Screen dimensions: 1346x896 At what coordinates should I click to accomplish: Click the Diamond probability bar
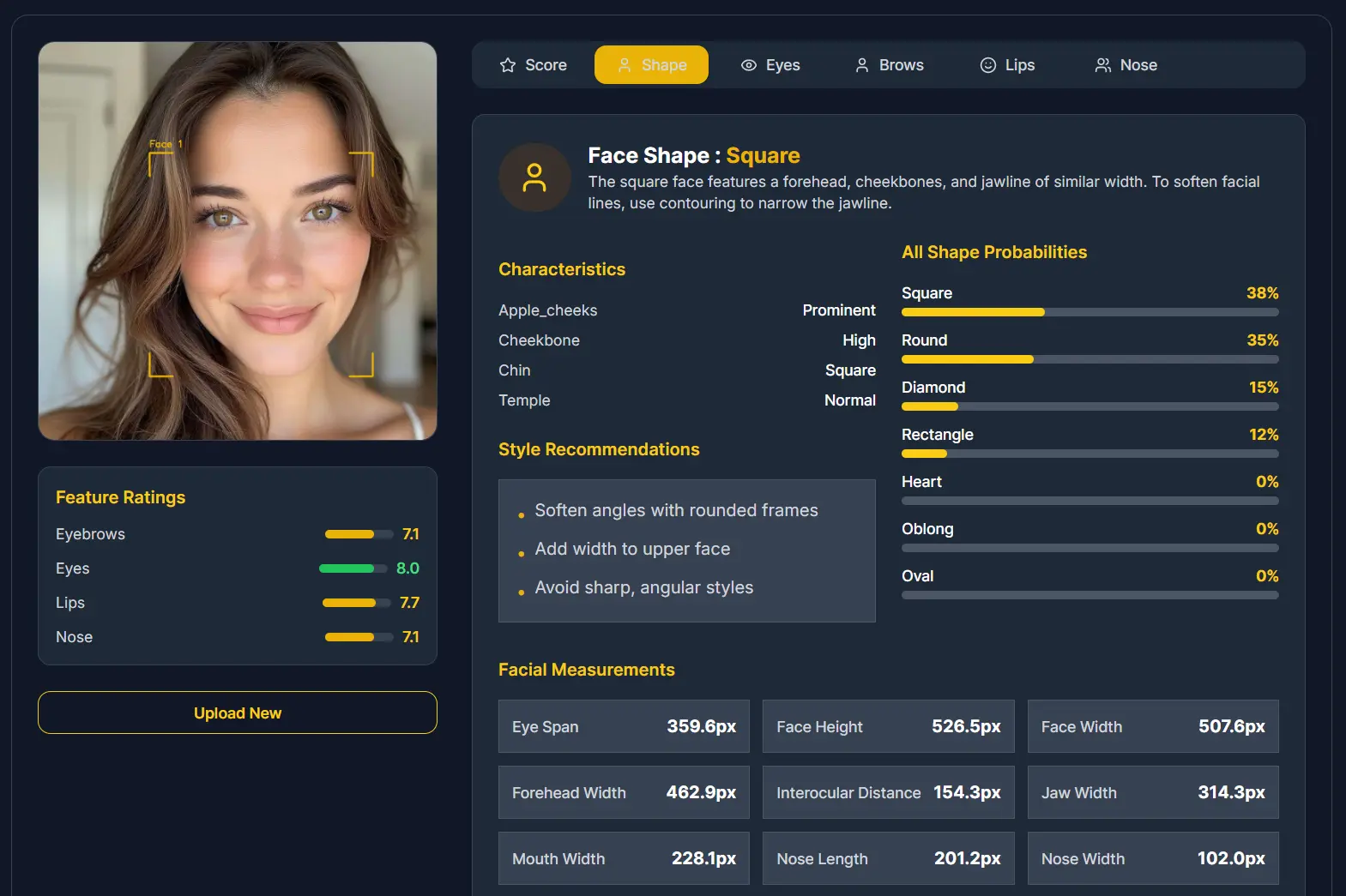[x=1089, y=406]
